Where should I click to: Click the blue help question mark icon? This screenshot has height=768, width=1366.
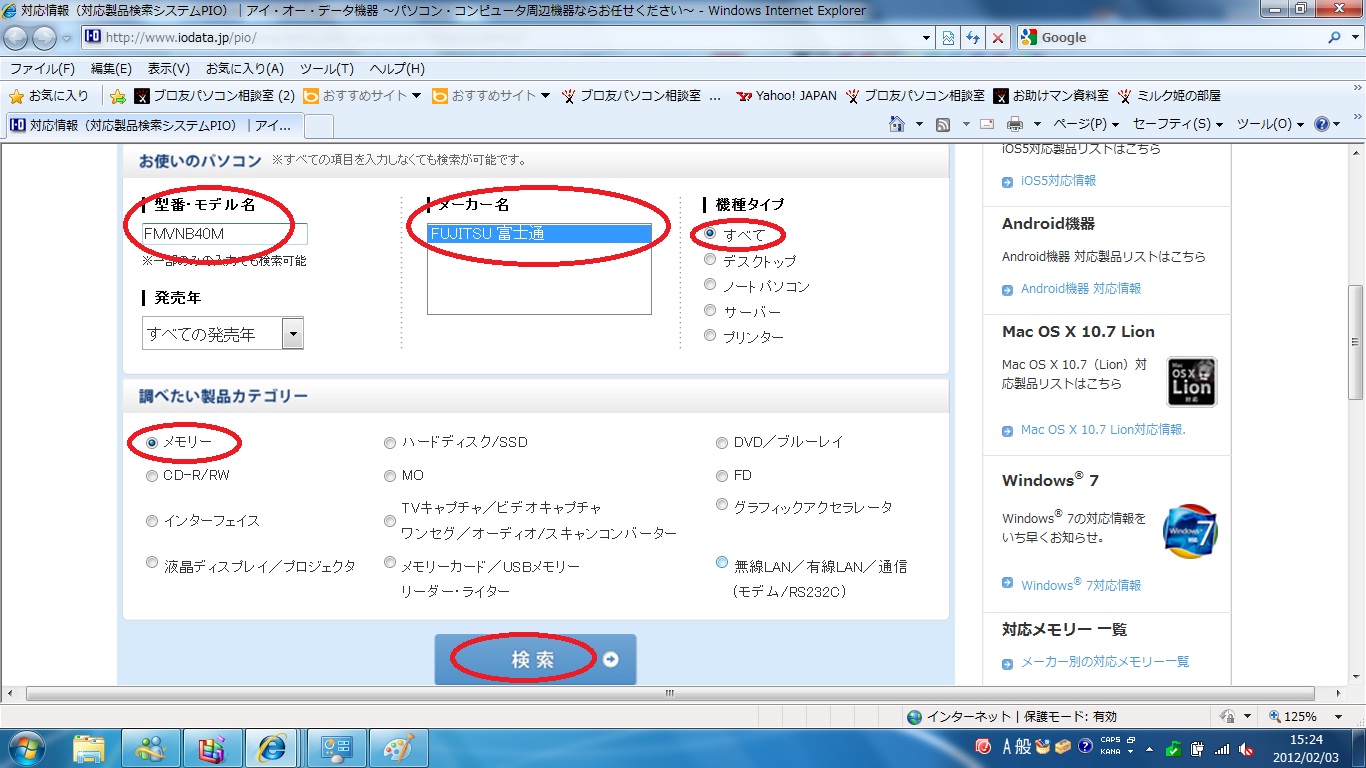tap(1322, 124)
